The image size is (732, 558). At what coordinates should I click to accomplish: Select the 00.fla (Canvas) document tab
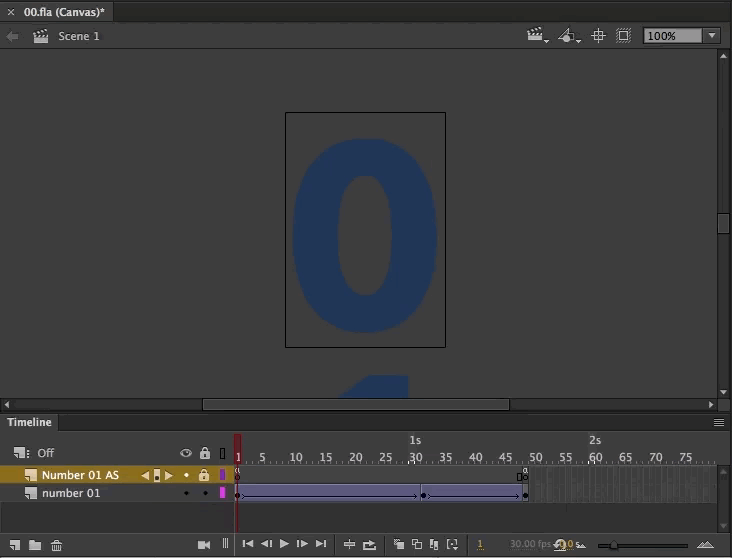point(64,12)
